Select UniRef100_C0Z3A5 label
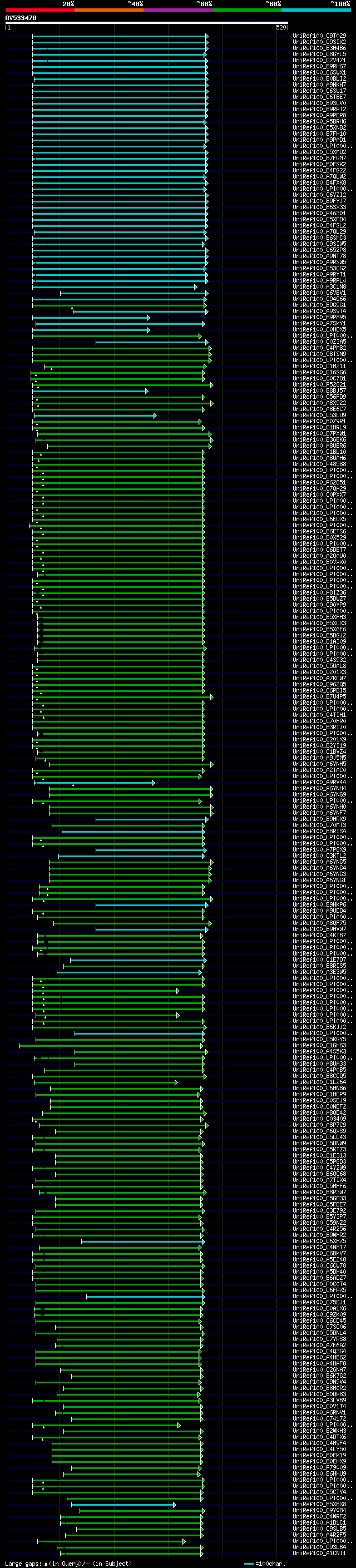Image resolution: width=356 pixels, height=1568 pixels. click(319, 342)
